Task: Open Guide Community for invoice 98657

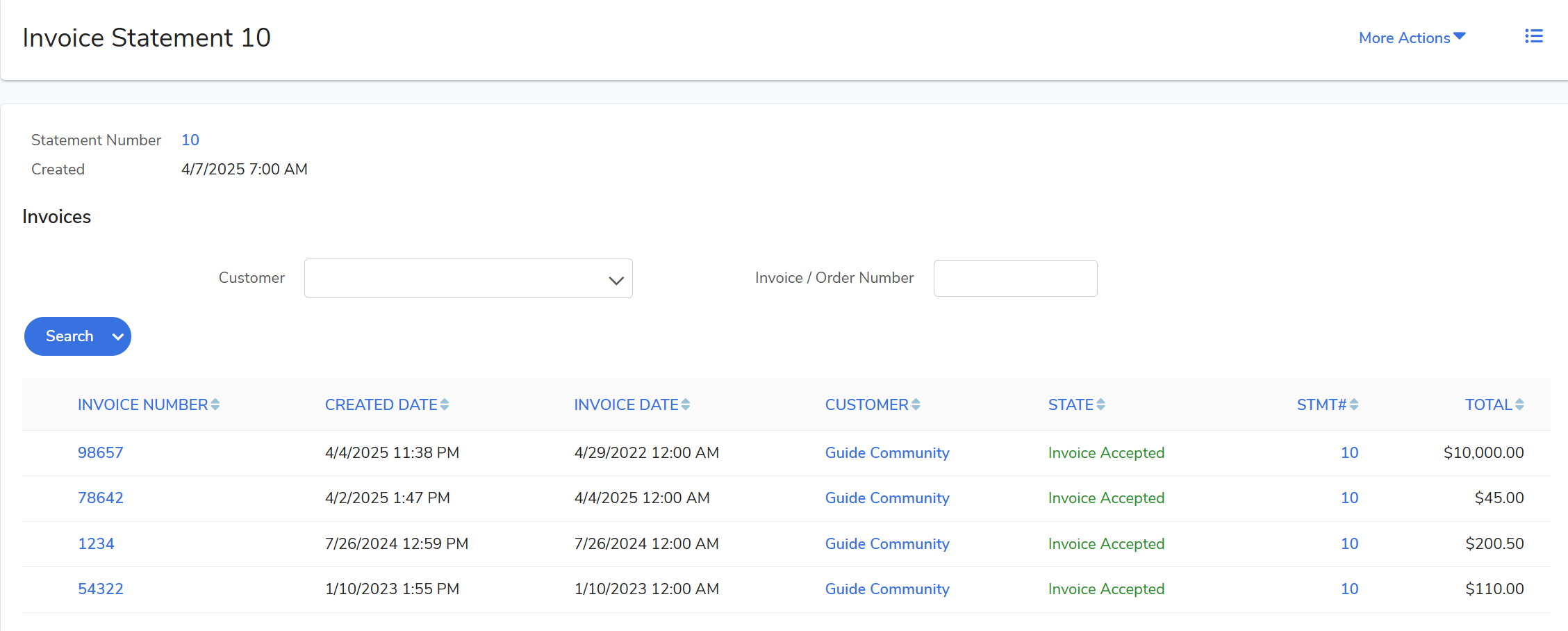Action: 886,452
